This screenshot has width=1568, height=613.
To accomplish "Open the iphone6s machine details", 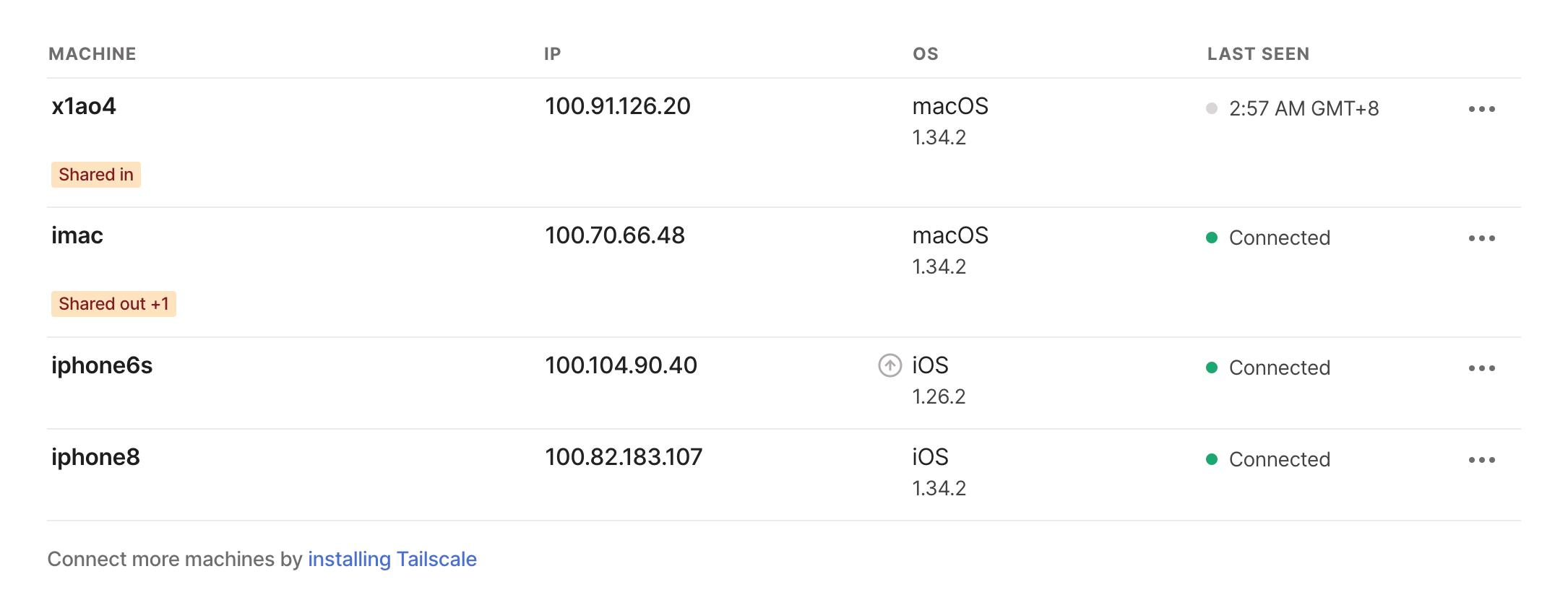I will (x=102, y=365).
